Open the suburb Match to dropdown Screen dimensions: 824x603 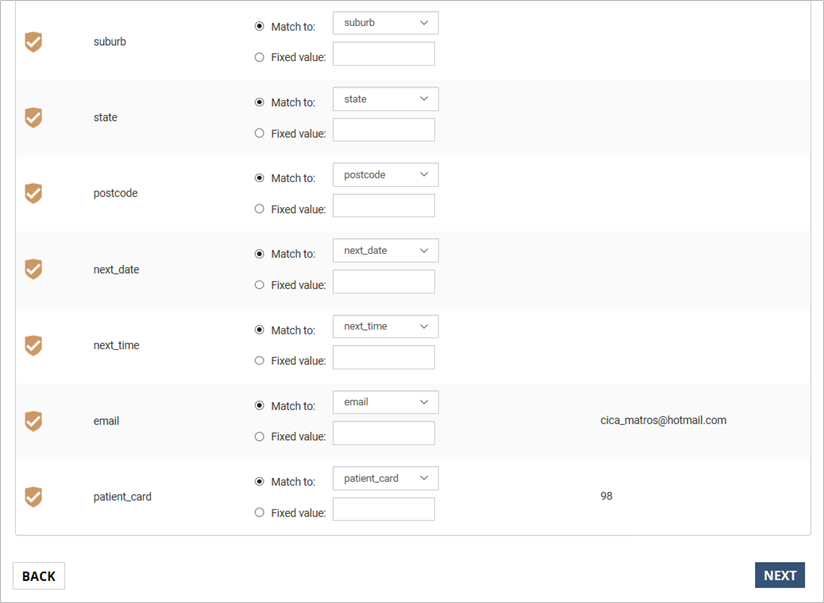pyautogui.click(x=386, y=23)
